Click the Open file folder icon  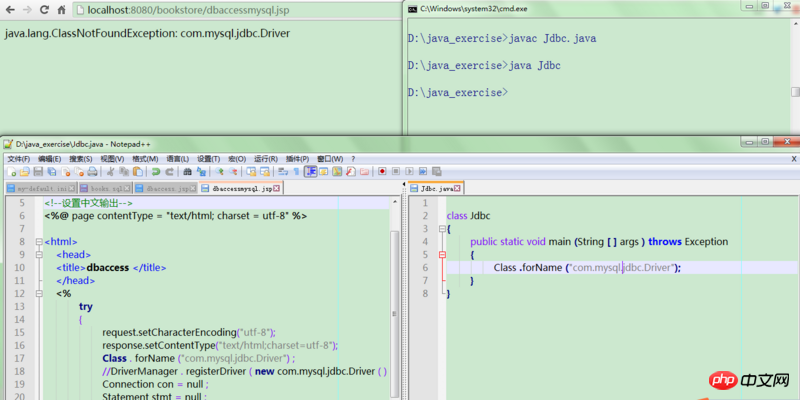coord(24,172)
